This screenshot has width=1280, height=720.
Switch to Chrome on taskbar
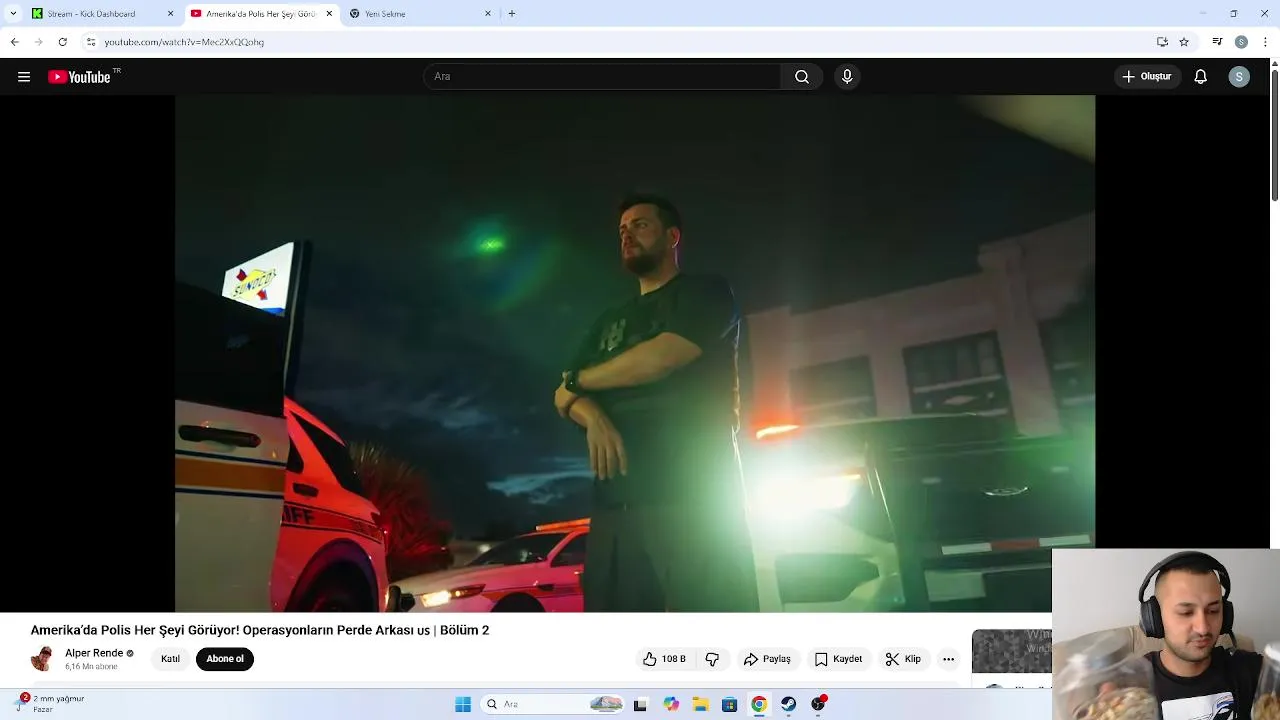coord(759,704)
